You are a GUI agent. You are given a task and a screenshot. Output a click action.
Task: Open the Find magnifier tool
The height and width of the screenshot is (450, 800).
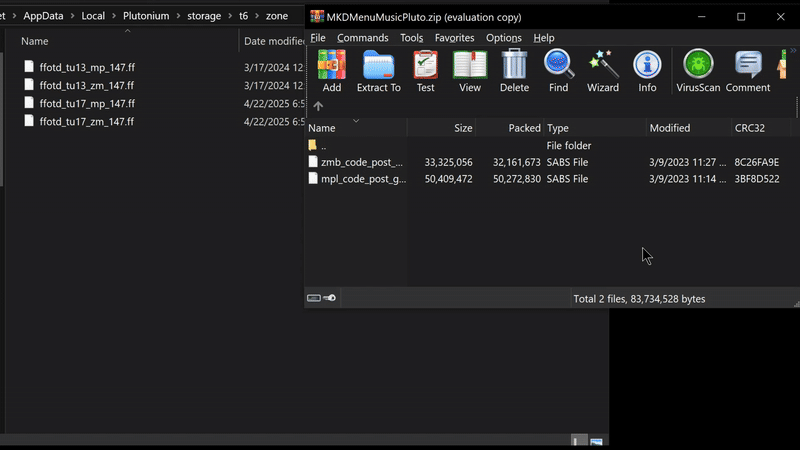[558, 70]
